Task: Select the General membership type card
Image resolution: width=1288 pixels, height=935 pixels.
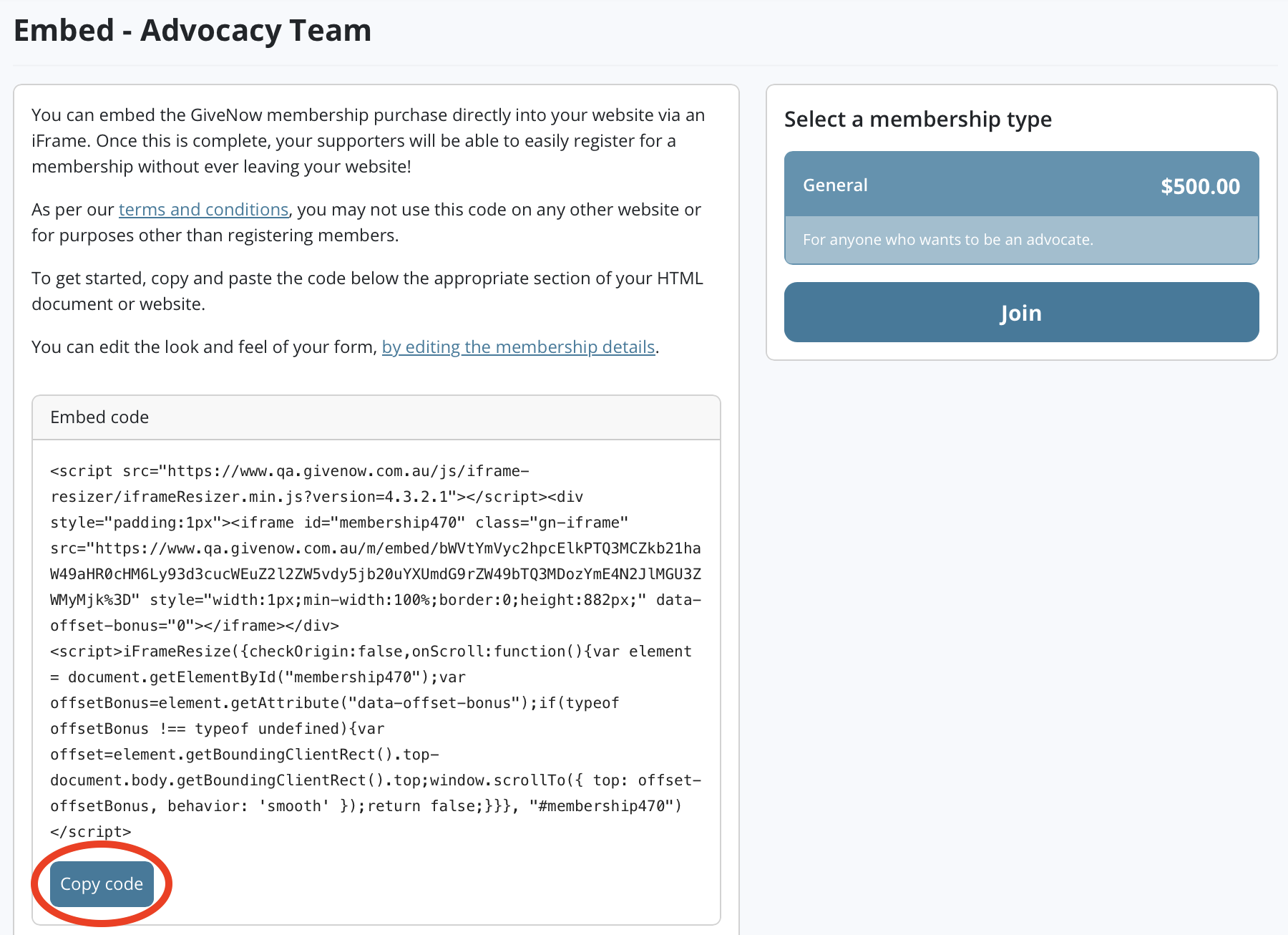Action: click(x=1021, y=208)
